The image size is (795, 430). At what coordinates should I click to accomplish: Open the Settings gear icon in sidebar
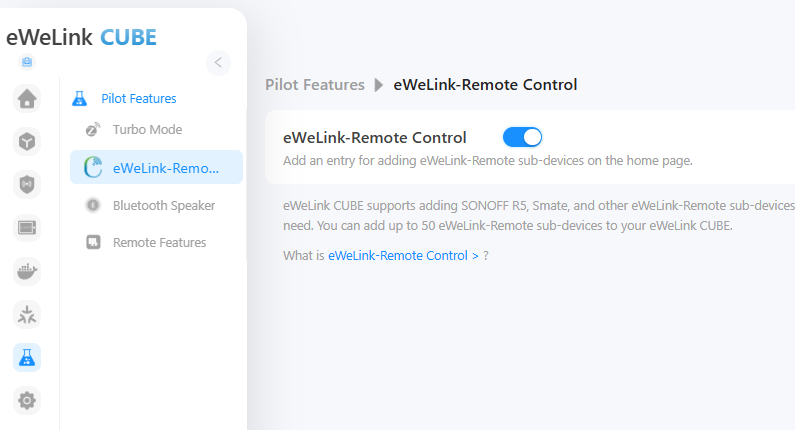point(27,400)
